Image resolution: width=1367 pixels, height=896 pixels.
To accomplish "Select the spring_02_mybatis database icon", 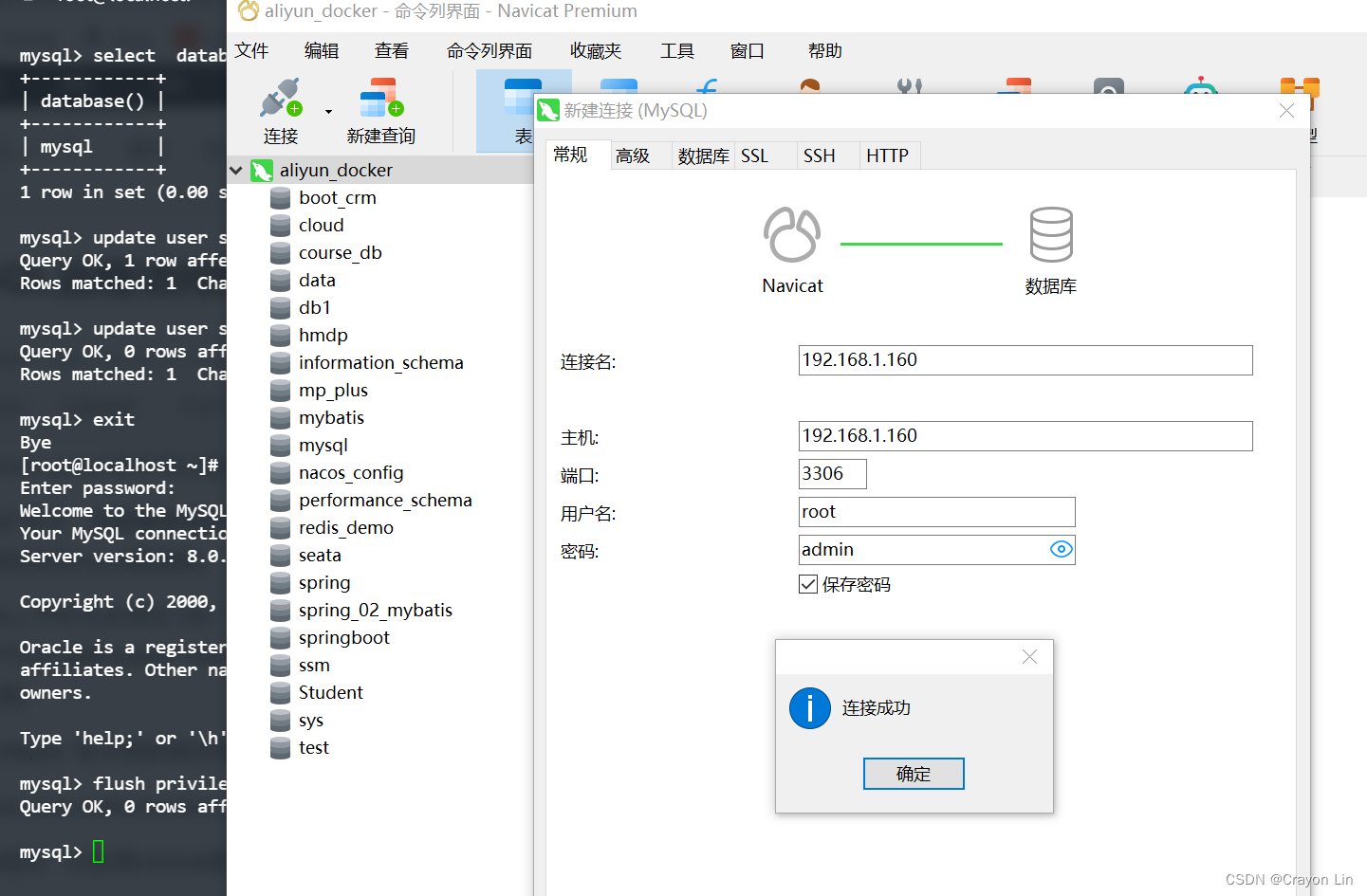I will [x=280, y=611].
